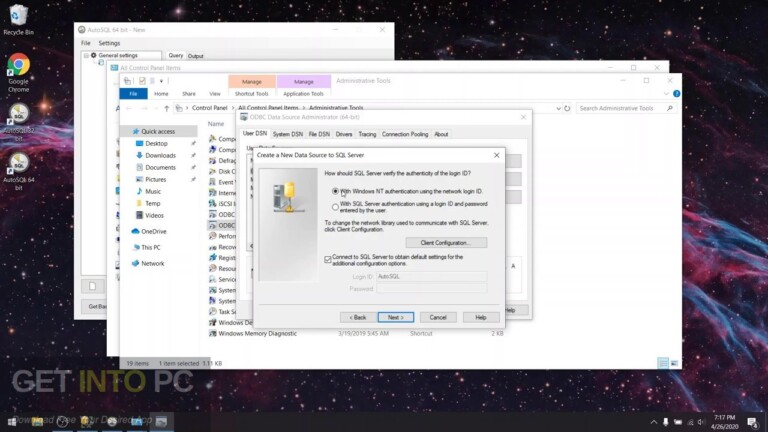Sort files by the Name column header

[216, 124]
